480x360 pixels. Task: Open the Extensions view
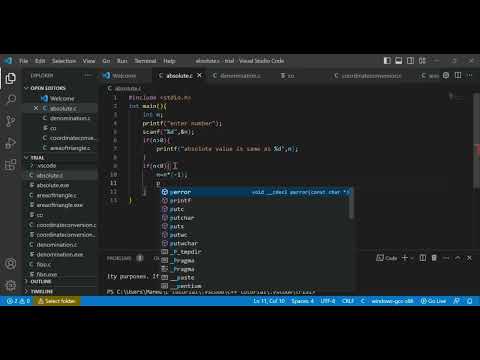pyautogui.click(x=11, y=164)
